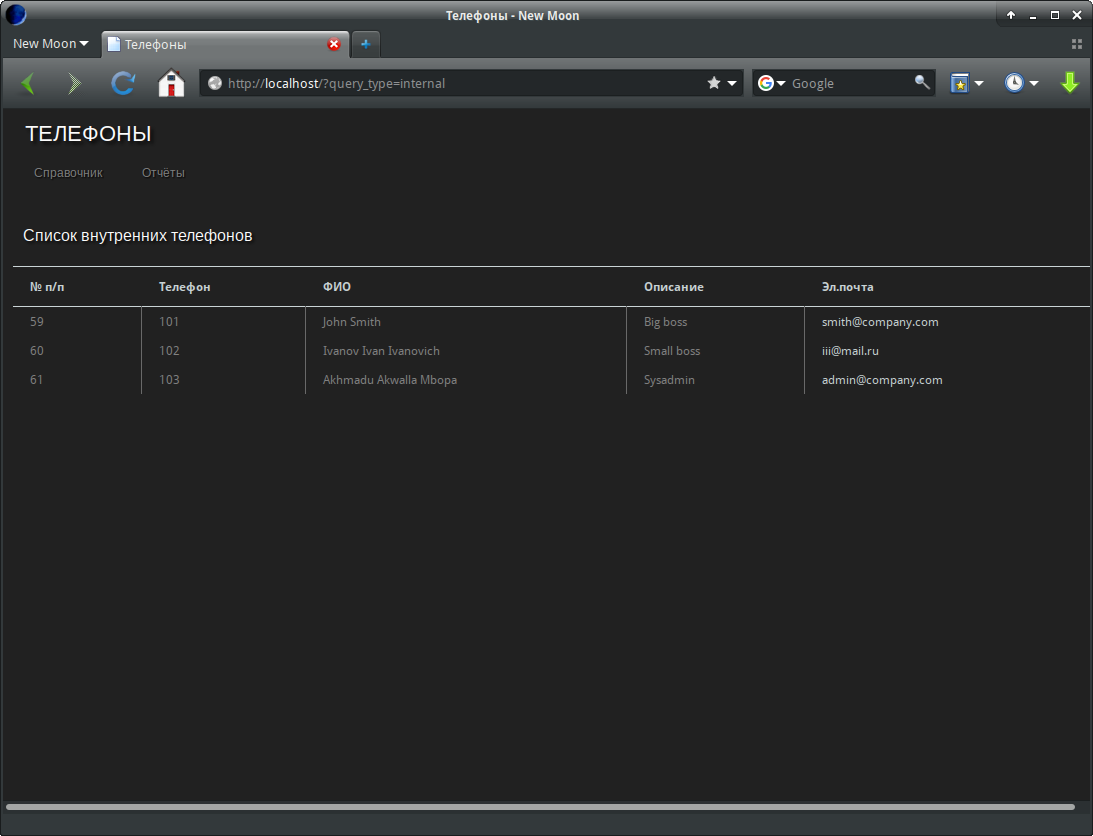The image size is (1093, 836).
Task: Open downloads with the green arrow
Action: click(x=1069, y=83)
